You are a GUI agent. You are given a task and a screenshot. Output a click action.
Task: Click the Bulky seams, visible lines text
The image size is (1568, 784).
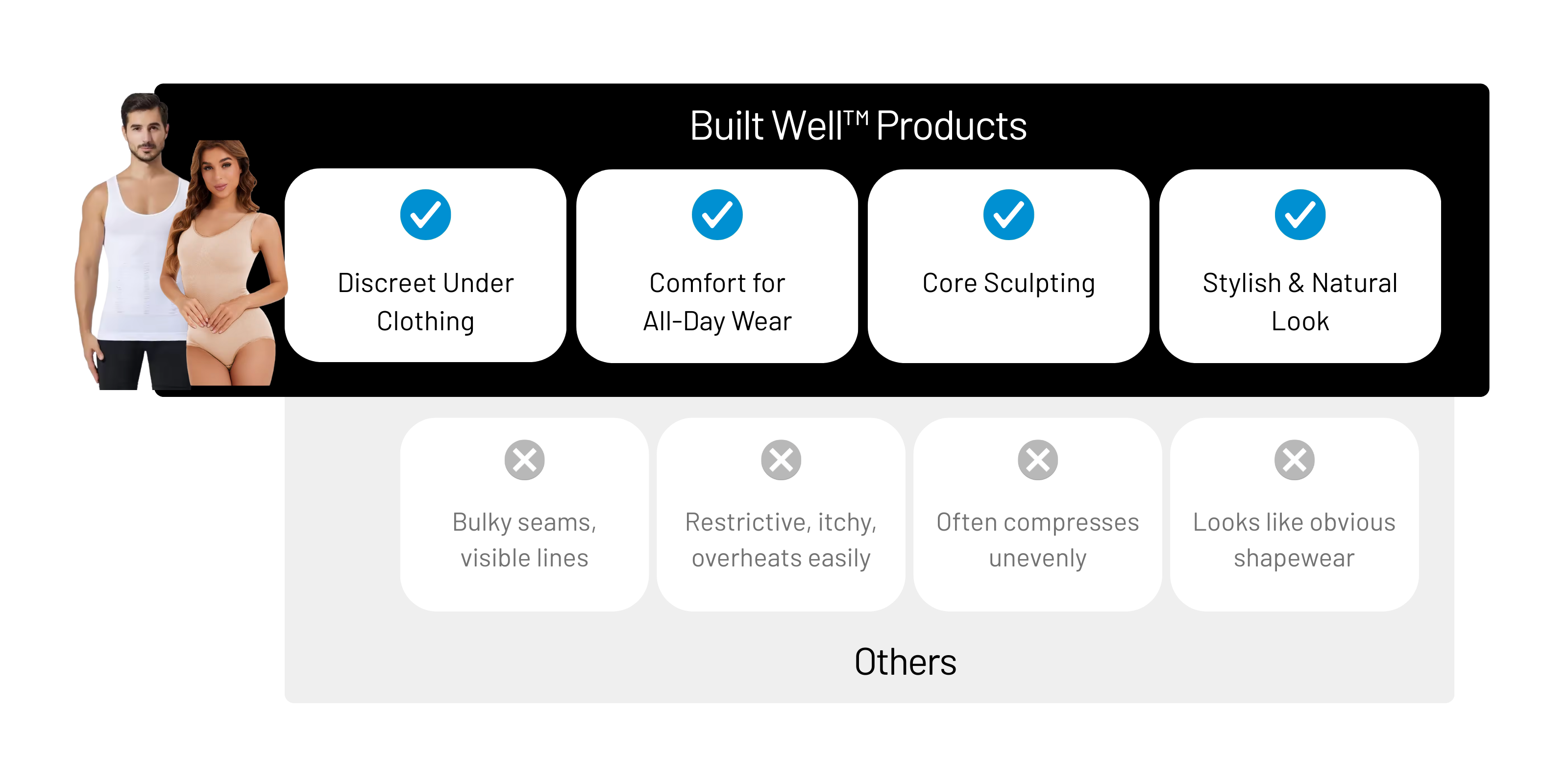[524, 540]
